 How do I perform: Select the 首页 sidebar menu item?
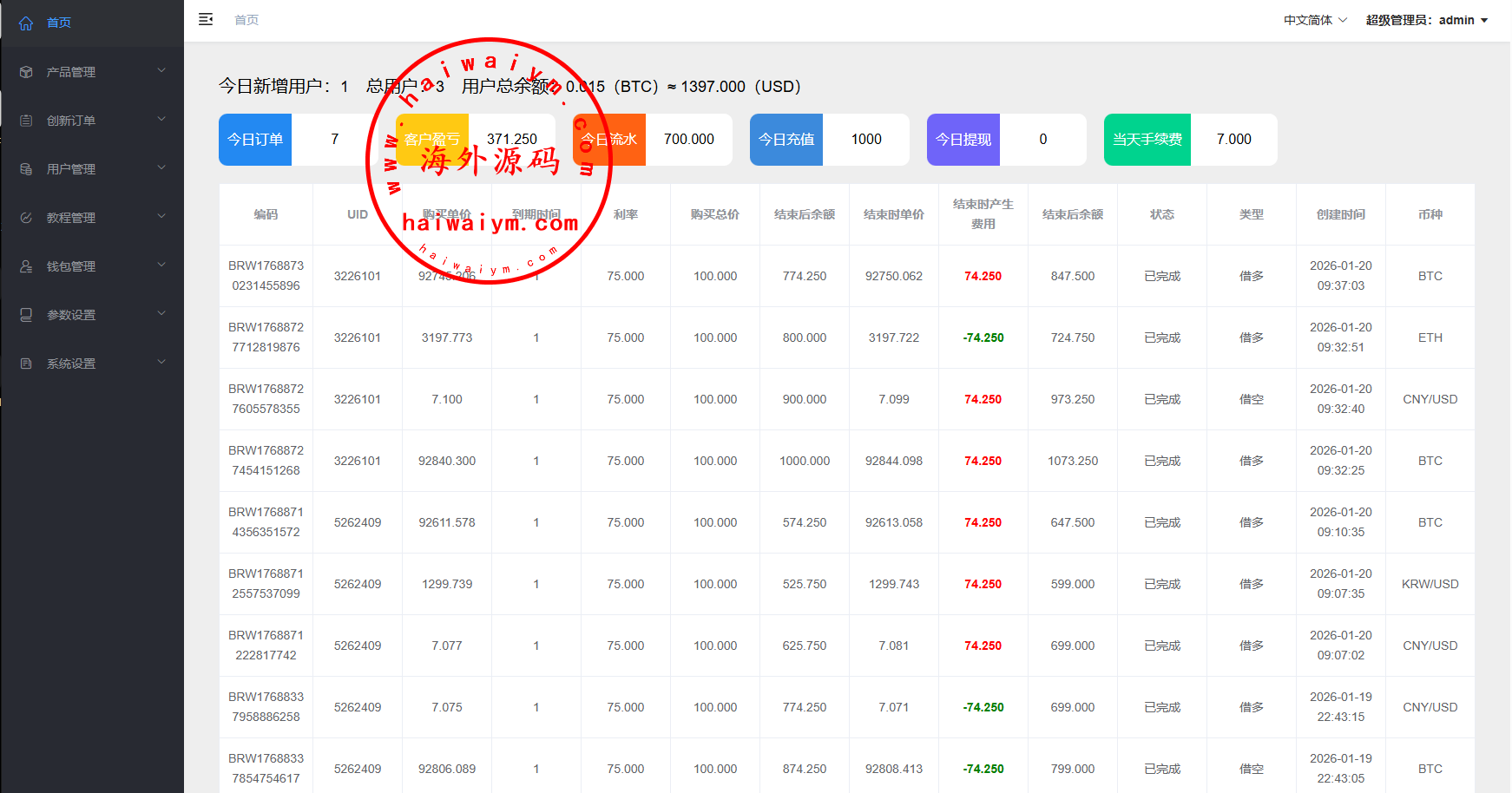click(59, 23)
